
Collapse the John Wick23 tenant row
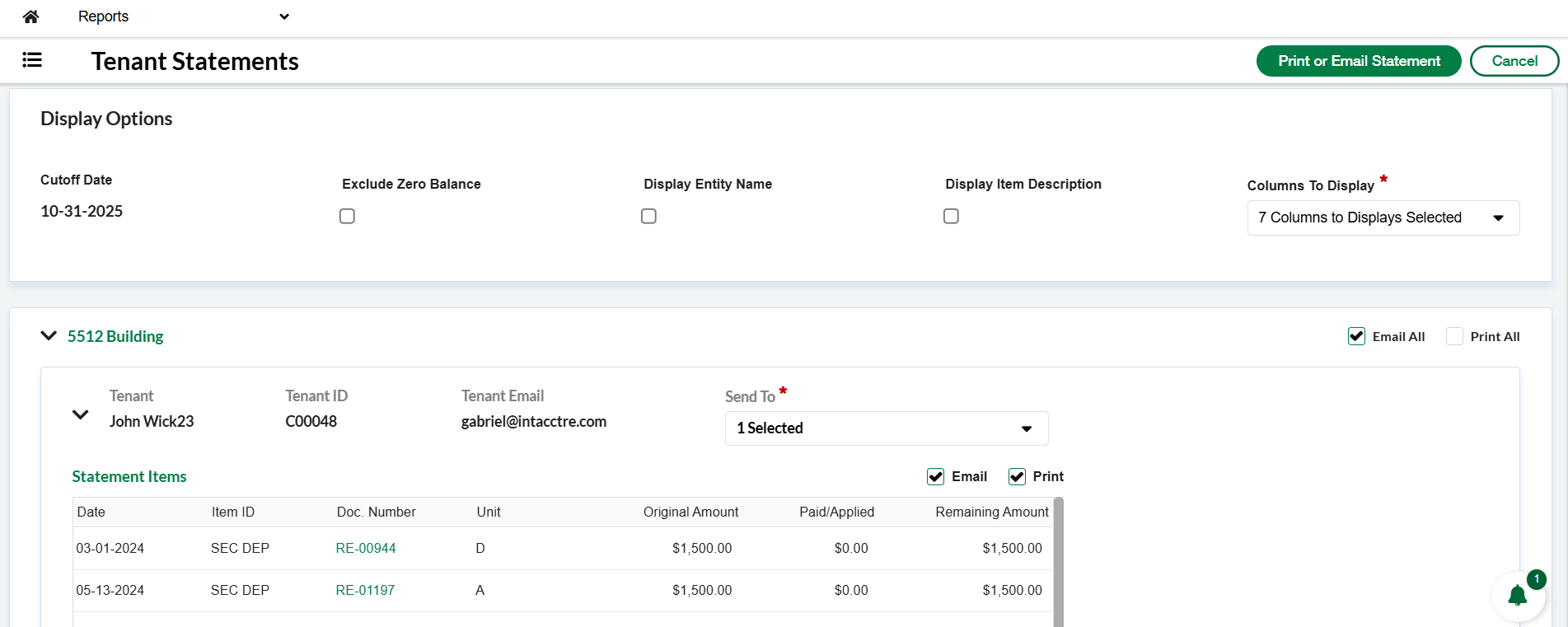click(x=81, y=414)
